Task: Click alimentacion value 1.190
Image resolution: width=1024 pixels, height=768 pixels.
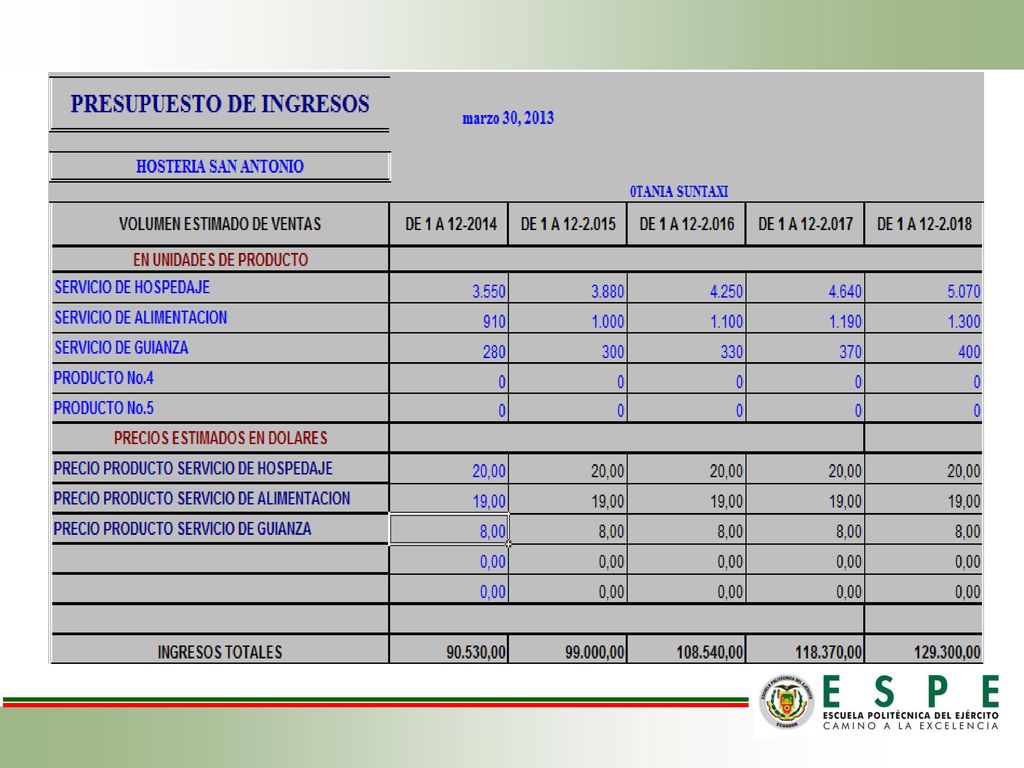Action: [x=846, y=321]
